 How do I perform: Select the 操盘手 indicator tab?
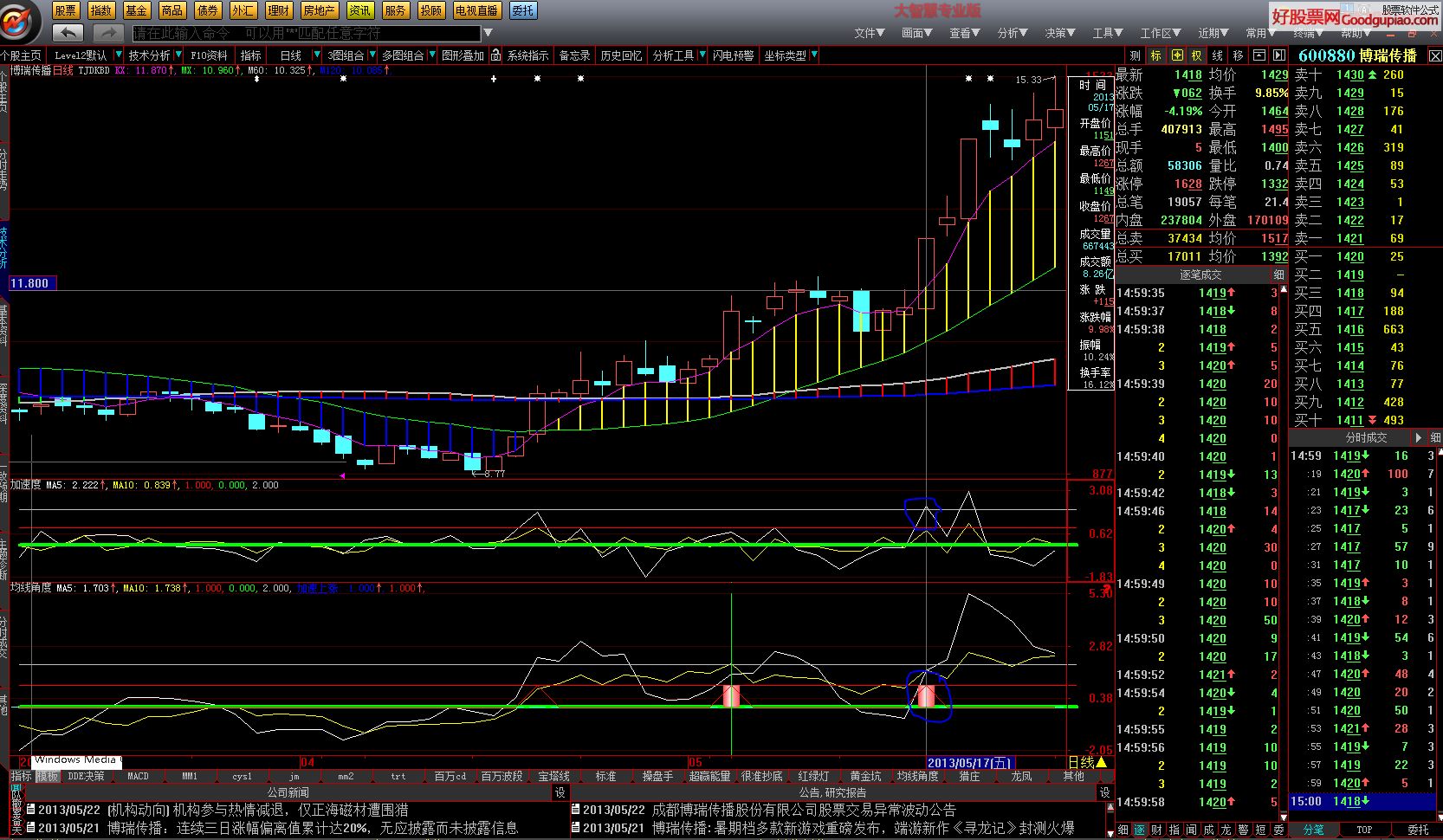tap(657, 776)
